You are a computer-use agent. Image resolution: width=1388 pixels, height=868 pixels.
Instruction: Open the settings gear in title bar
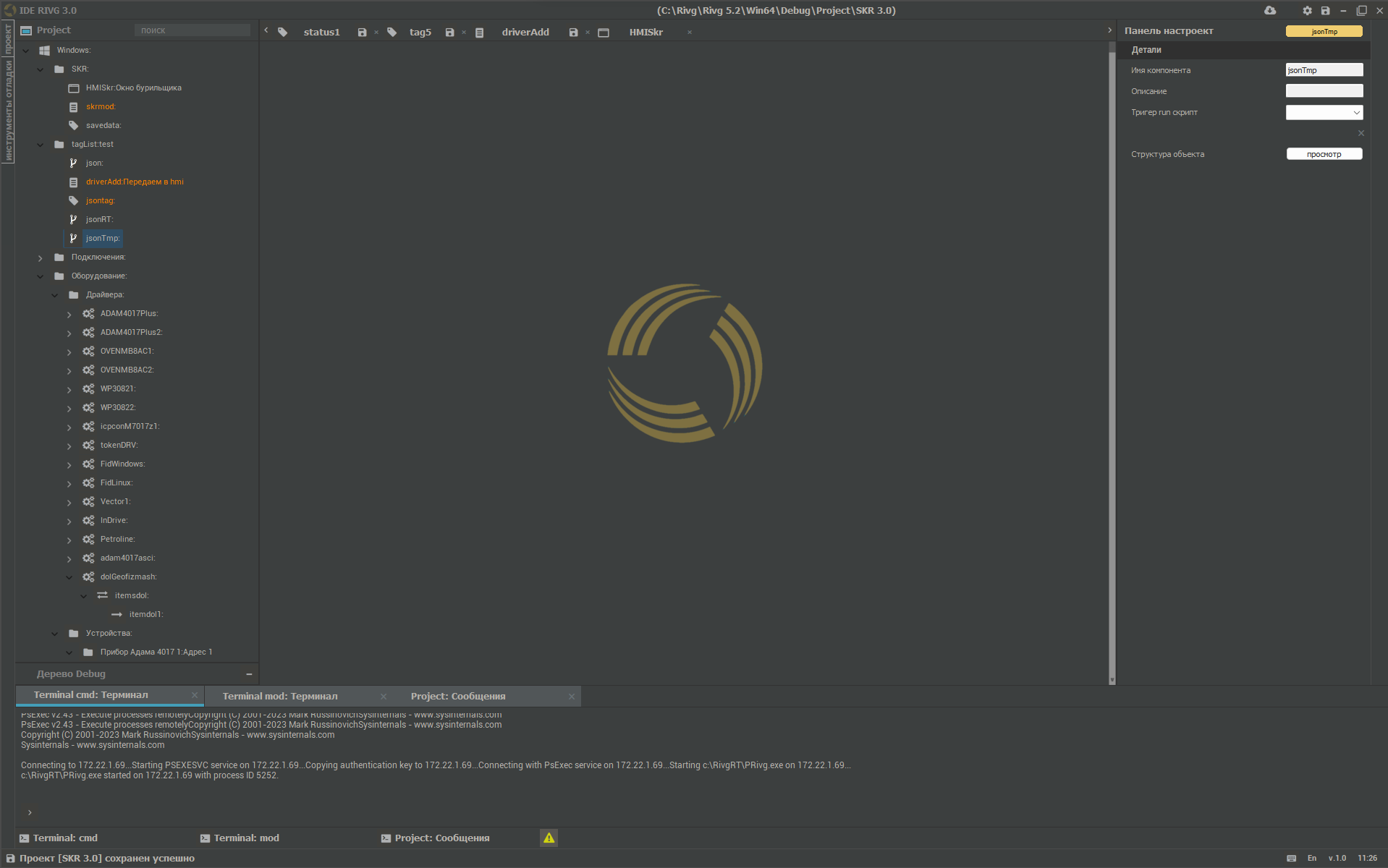(x=1307, y=10)
